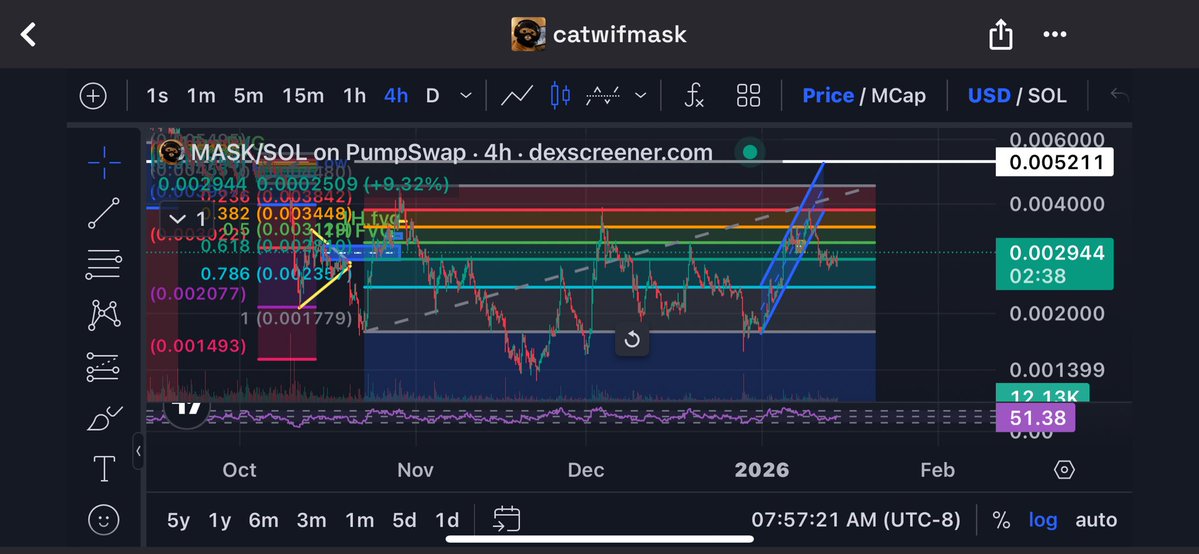Toggle percent scale mode
The width and height of the screenshot is (1199, 554).
point(1001,520)
